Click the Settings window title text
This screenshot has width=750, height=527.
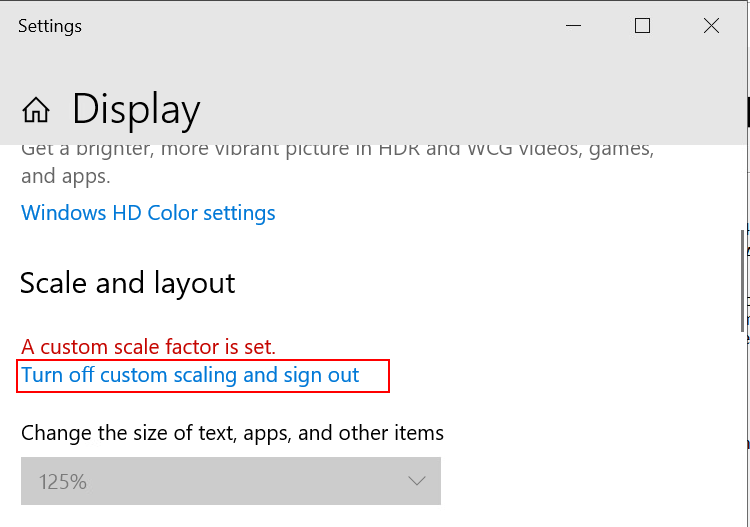coord(50,27)
